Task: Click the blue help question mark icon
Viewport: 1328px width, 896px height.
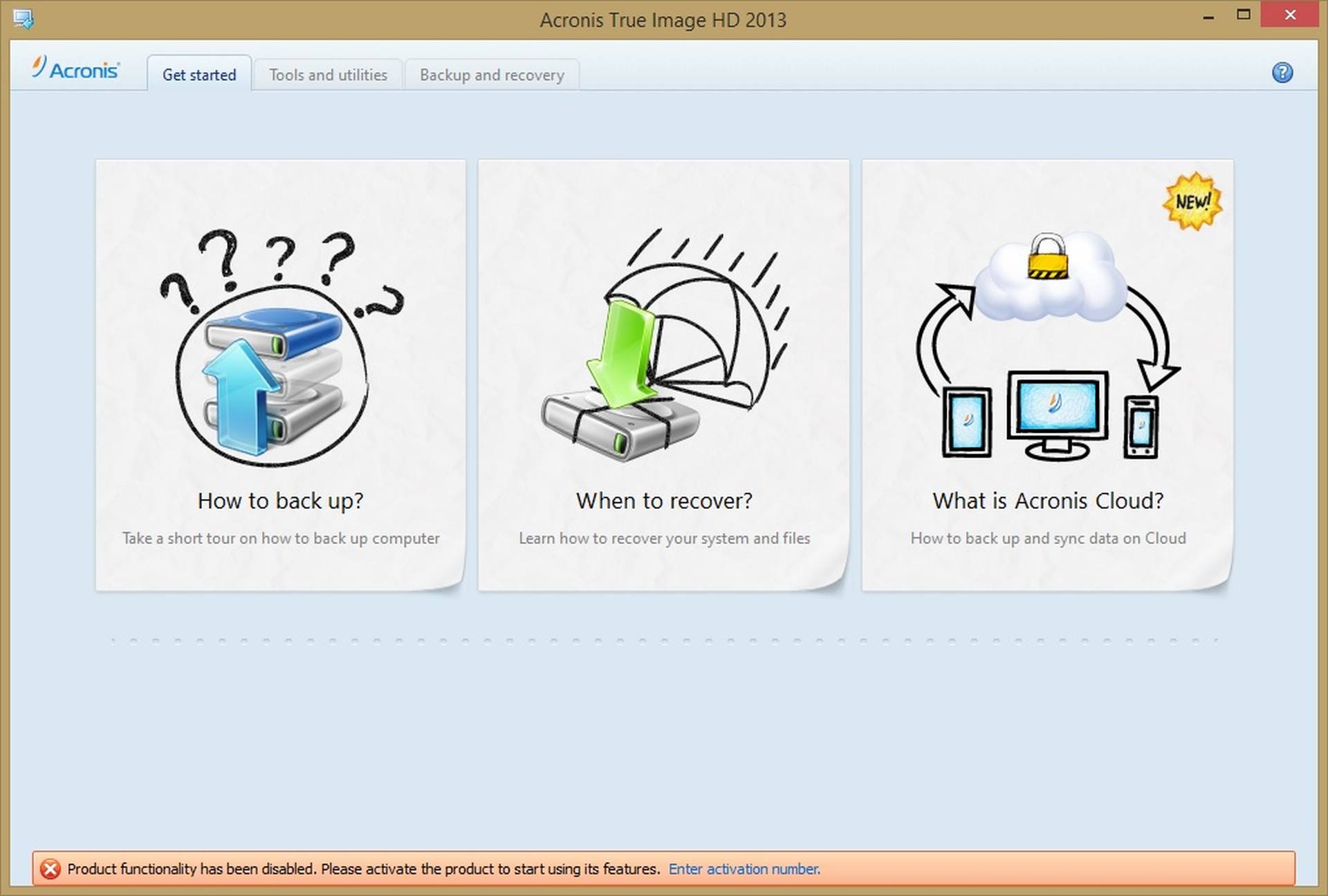Action: tap(1282, 73)
